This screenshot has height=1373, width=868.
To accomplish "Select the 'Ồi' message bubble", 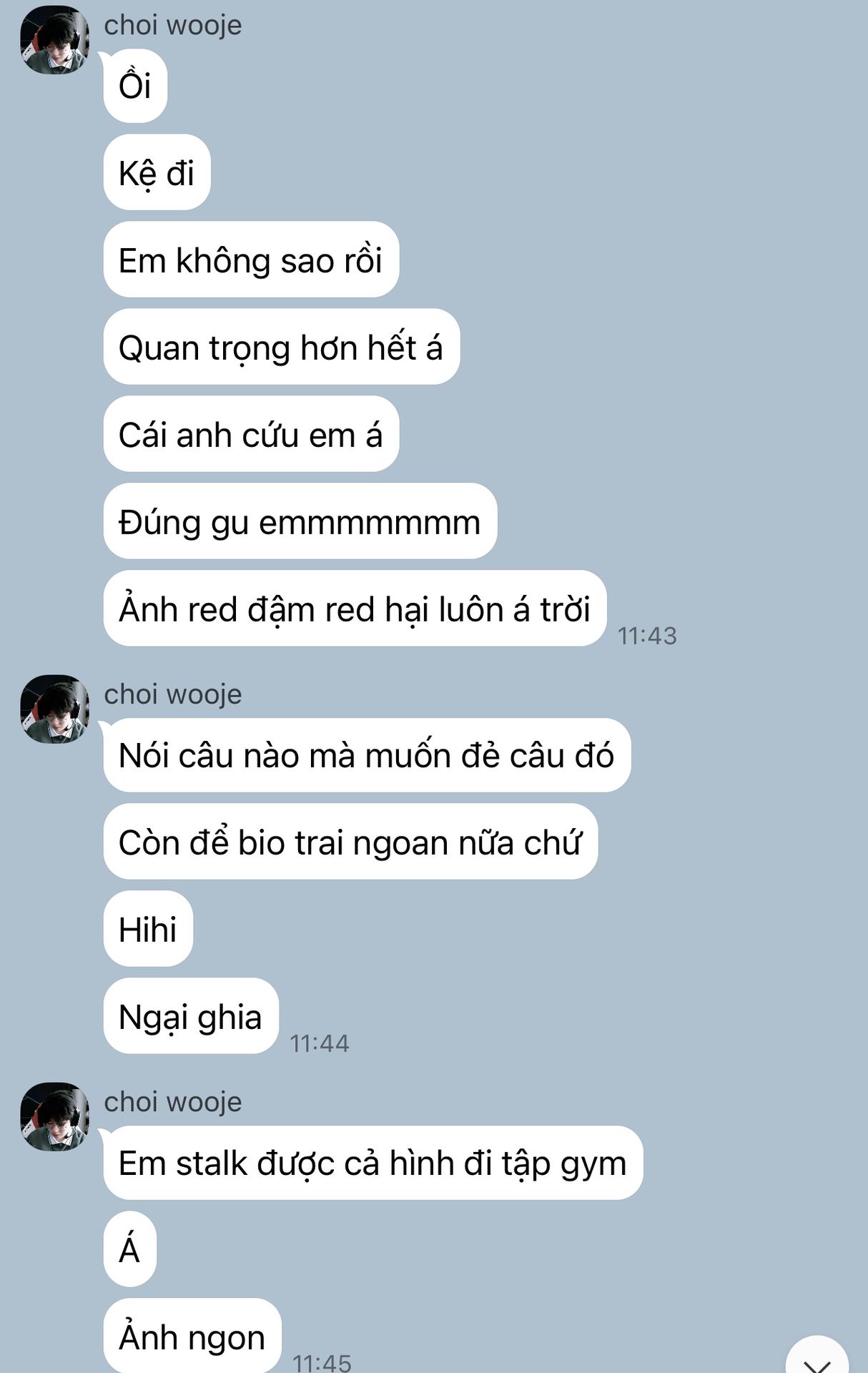I will [x=135, y=86].
